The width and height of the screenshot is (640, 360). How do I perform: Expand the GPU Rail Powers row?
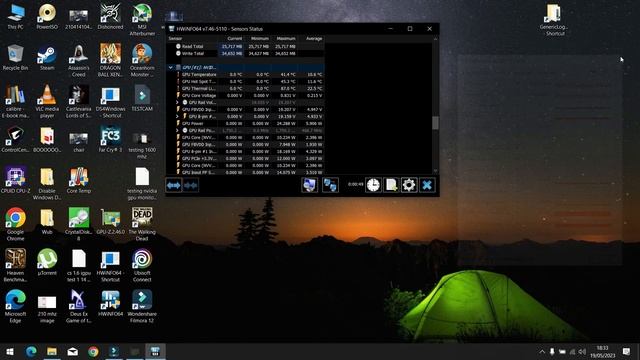(177, 131)
